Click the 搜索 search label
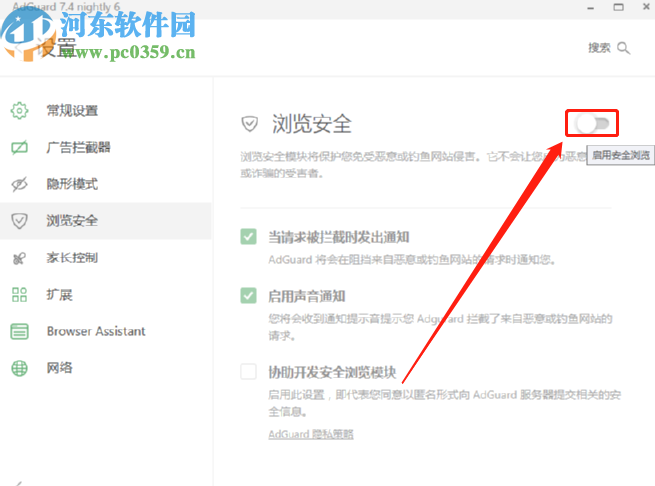The width and height of the screenshot is (655, 486). 599,48
